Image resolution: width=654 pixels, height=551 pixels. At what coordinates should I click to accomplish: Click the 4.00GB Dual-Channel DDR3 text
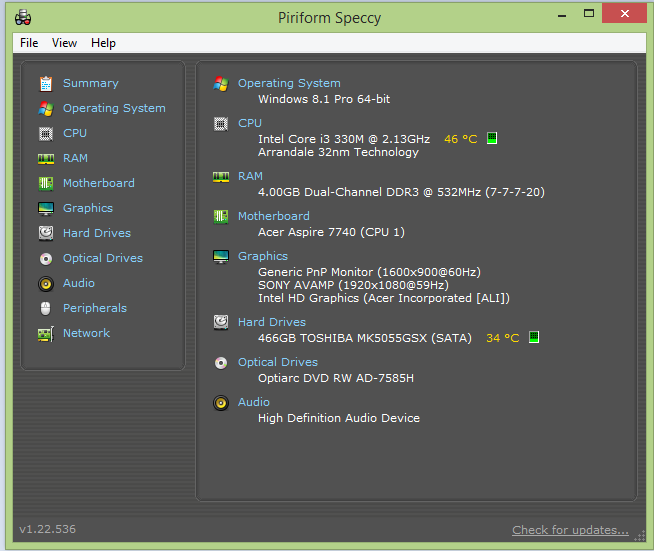pos(401,192)
